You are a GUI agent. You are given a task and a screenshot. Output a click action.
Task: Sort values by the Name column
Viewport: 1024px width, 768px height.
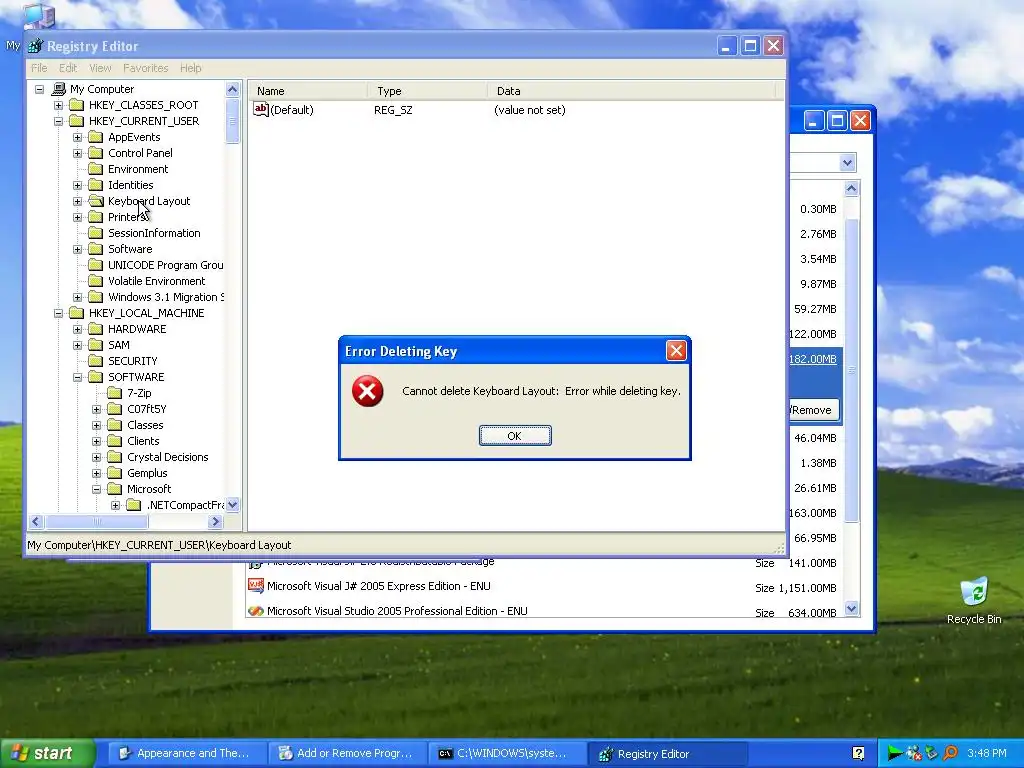coord(307,91)
